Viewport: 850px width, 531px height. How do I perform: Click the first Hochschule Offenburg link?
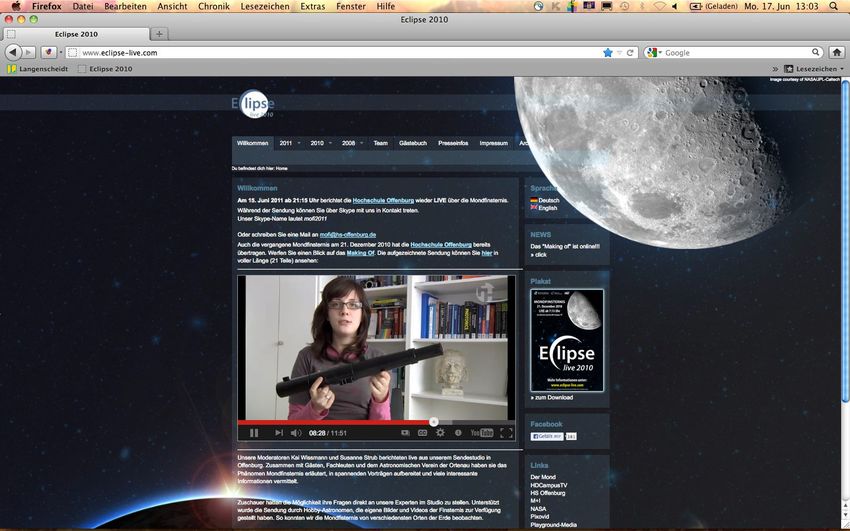(383, 200)
